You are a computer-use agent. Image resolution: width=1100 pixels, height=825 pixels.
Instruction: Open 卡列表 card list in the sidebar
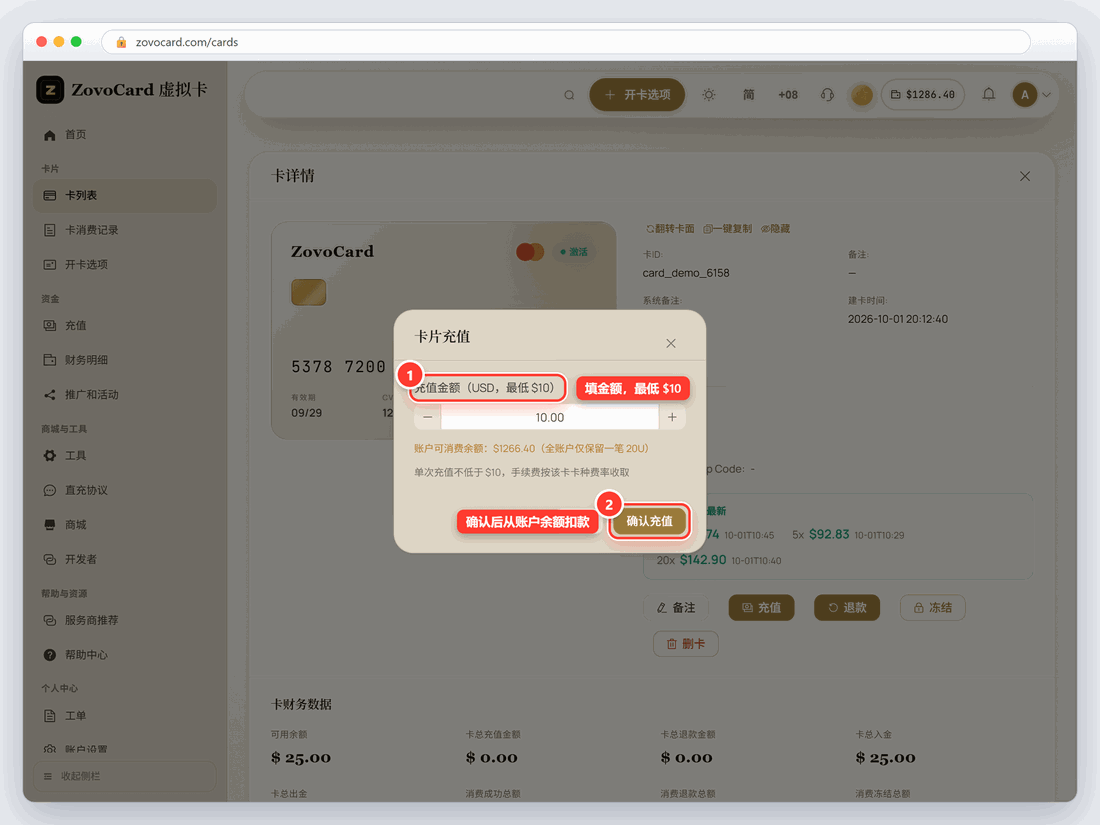tap(125, 196)
